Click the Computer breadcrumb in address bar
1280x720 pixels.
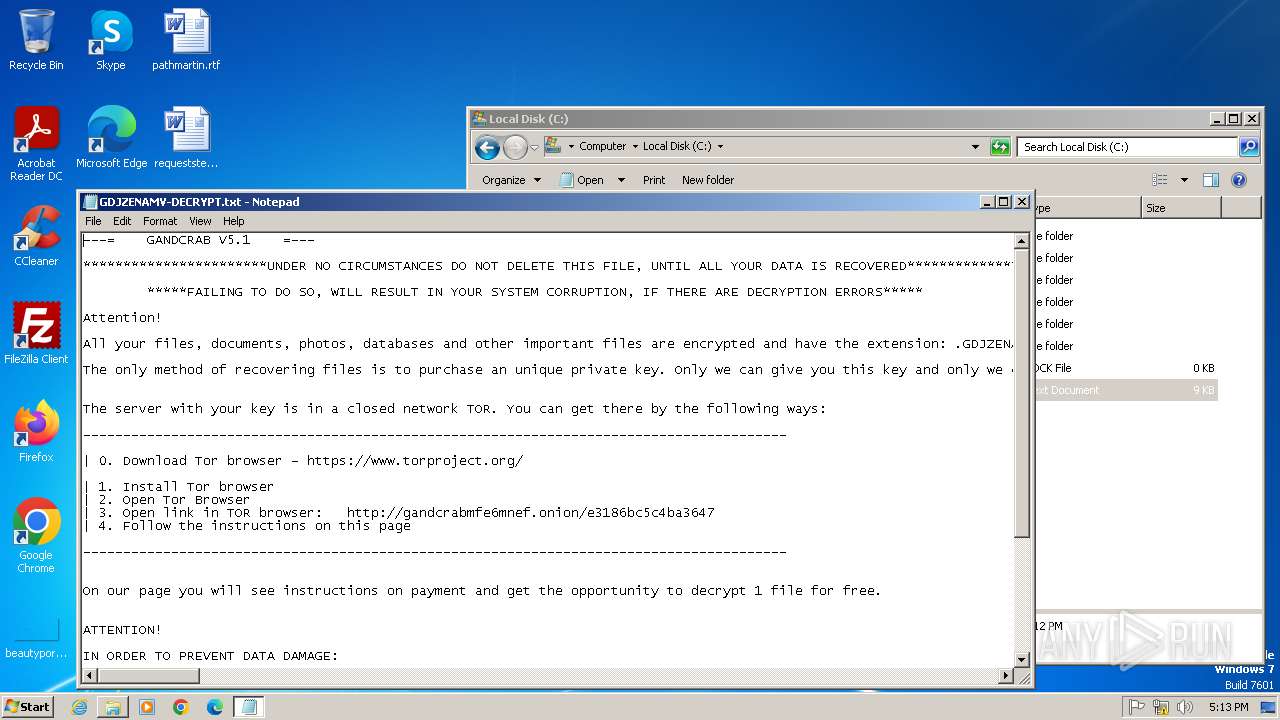602,146
